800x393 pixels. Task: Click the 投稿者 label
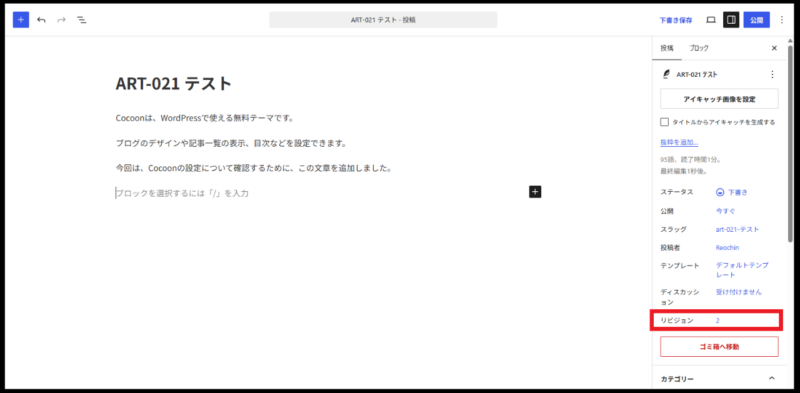click(x=670, y=248)
